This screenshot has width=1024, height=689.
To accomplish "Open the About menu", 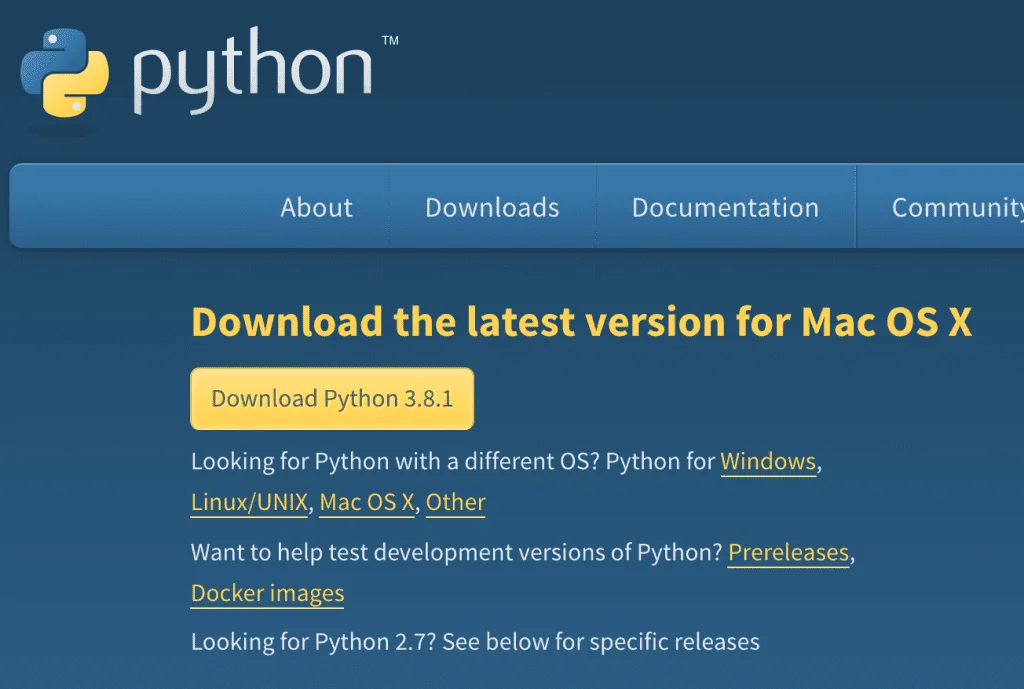I will click(316, 207).
